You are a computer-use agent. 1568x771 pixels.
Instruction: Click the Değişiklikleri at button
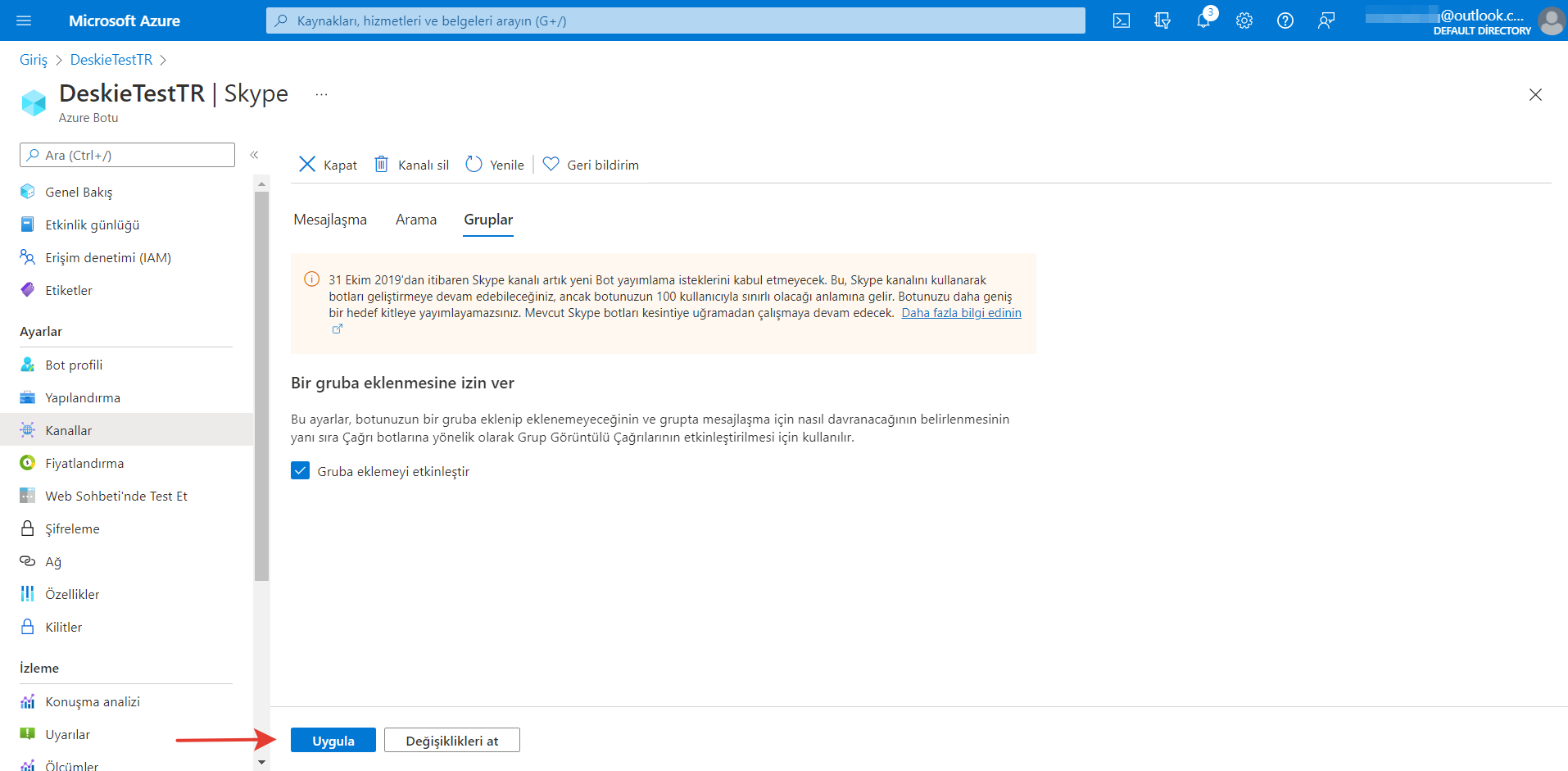(x=452, y=741)
